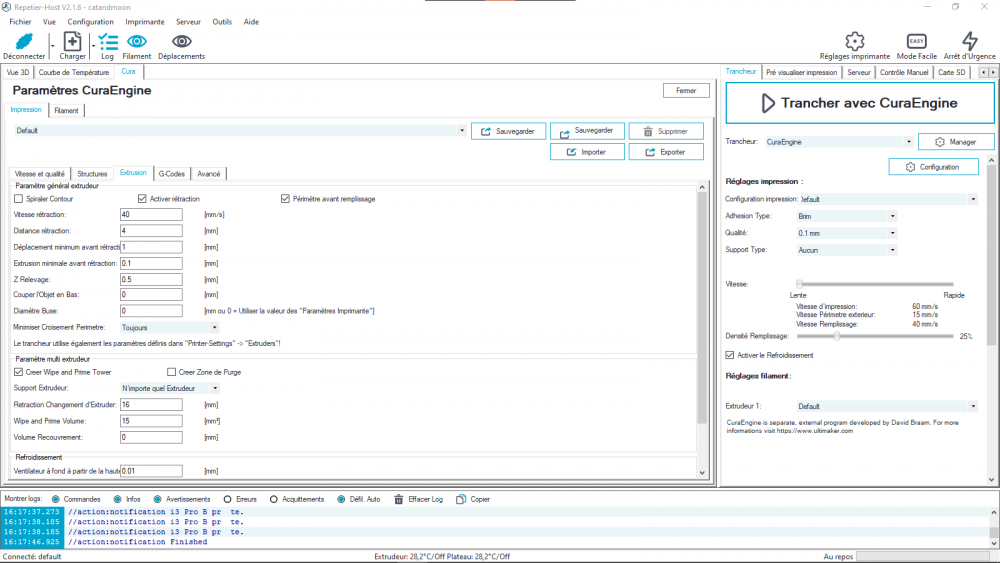Open the Configuration menu
The height and width of the screenshot is (563, 1000).
pos(91,22)
